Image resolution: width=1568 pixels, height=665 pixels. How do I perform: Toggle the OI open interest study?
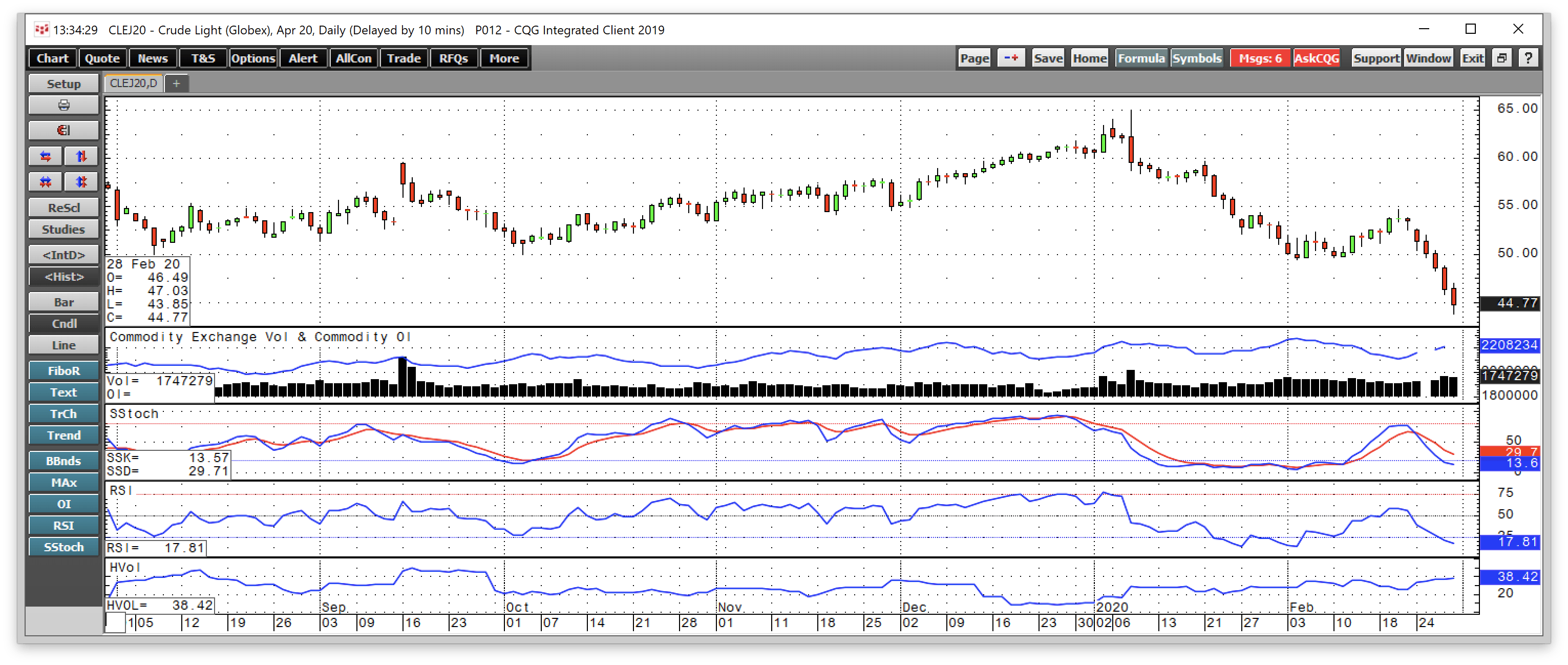tap(63, 504)
